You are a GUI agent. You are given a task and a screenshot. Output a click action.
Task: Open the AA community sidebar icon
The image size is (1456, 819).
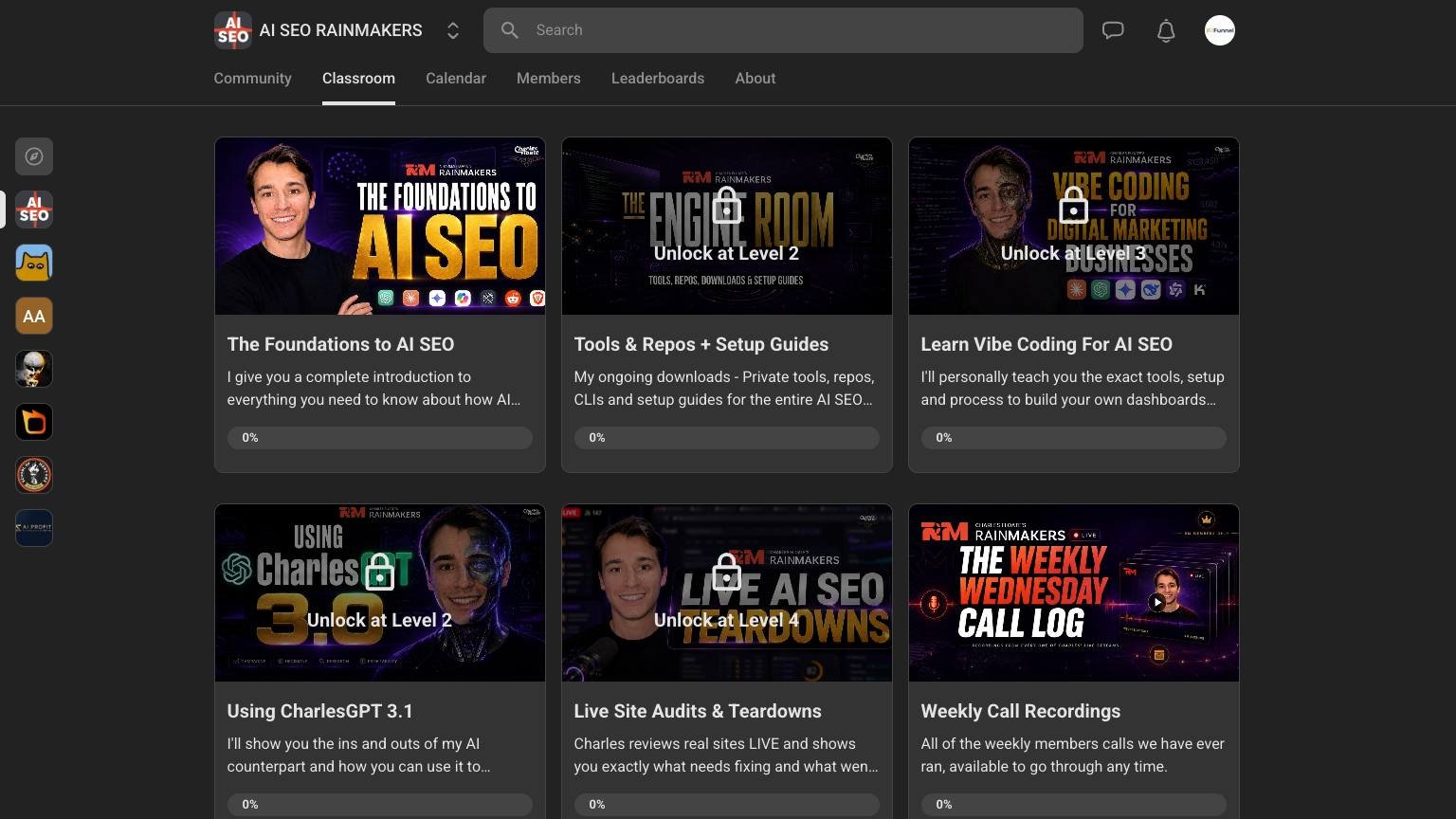(x=34, y=316)
